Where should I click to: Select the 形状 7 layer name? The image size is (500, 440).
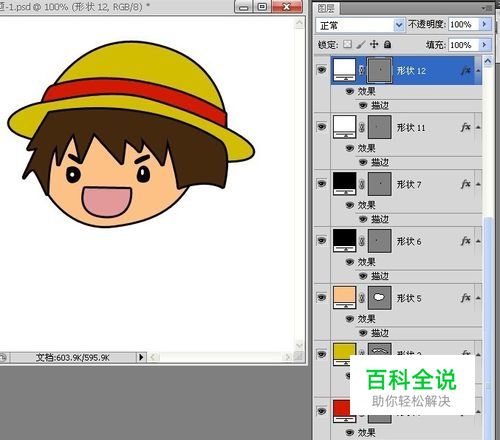click(409, 184)
